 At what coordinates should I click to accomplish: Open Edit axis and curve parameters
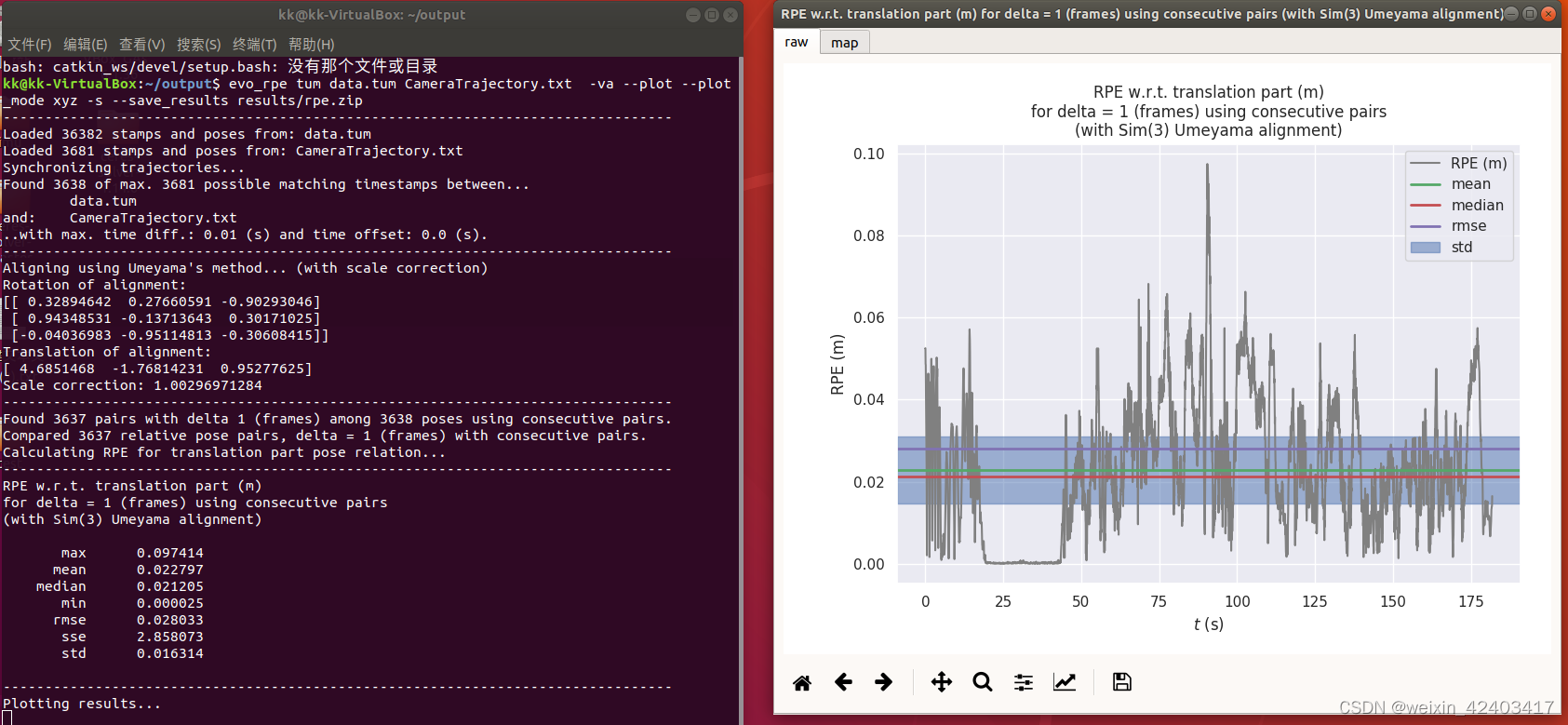1065,682
